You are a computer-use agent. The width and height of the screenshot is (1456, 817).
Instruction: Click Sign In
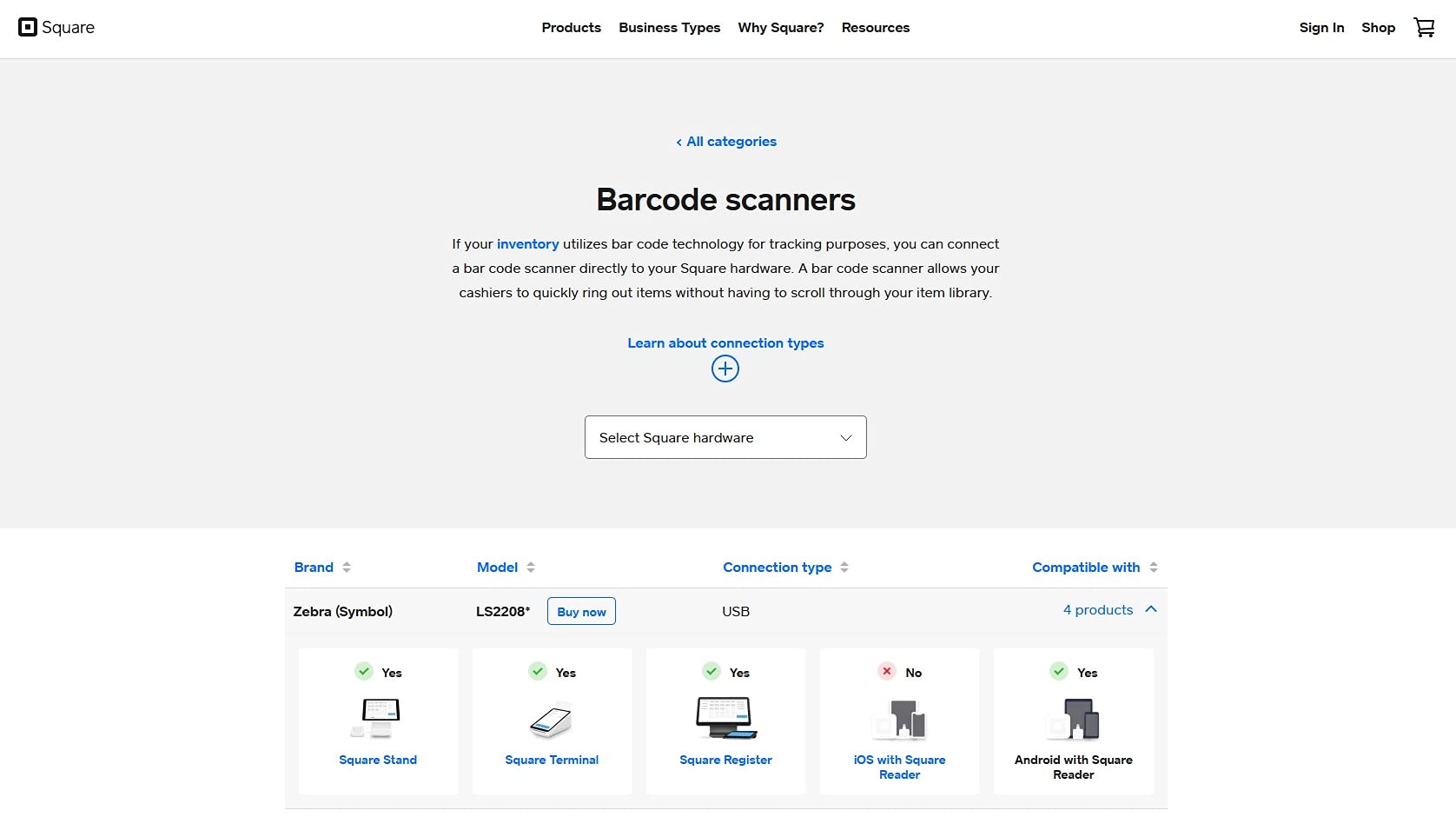tap(1321, 28)
